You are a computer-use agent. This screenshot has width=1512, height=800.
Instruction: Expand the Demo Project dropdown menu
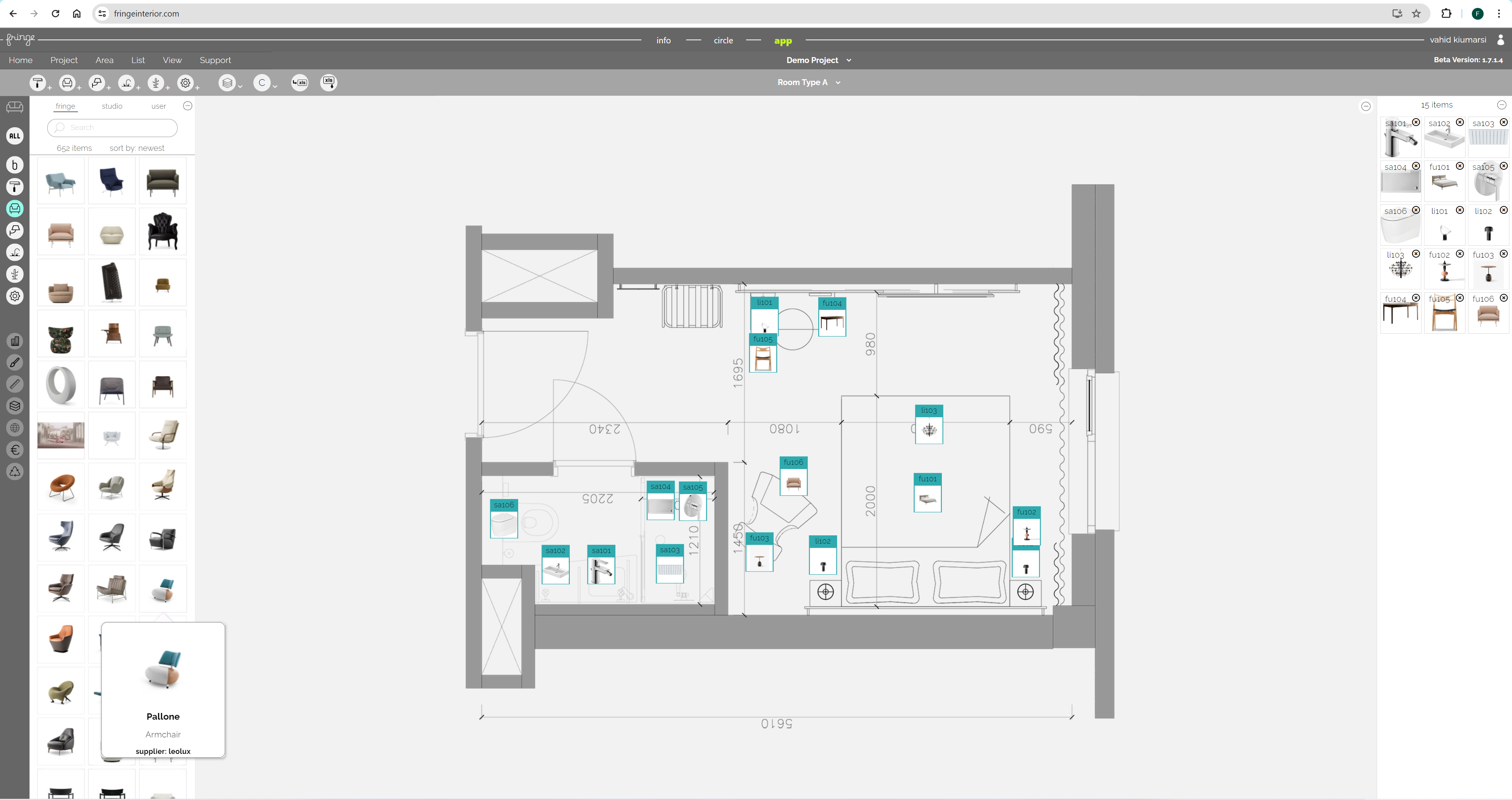click(x=848, y=60)
